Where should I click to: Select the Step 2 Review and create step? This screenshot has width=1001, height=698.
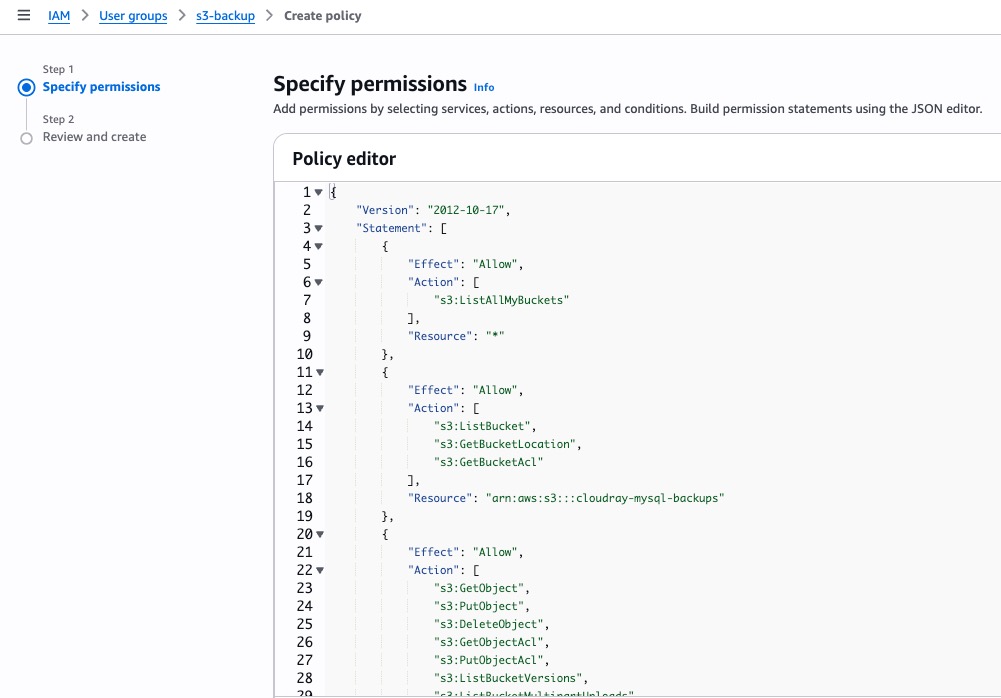27,137
